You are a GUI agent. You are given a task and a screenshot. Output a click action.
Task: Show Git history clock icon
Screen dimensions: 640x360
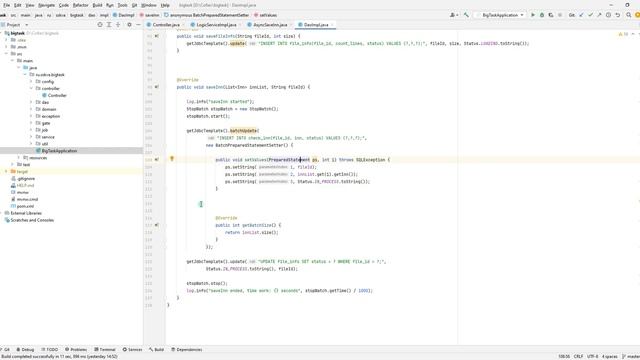coord(608,15)
